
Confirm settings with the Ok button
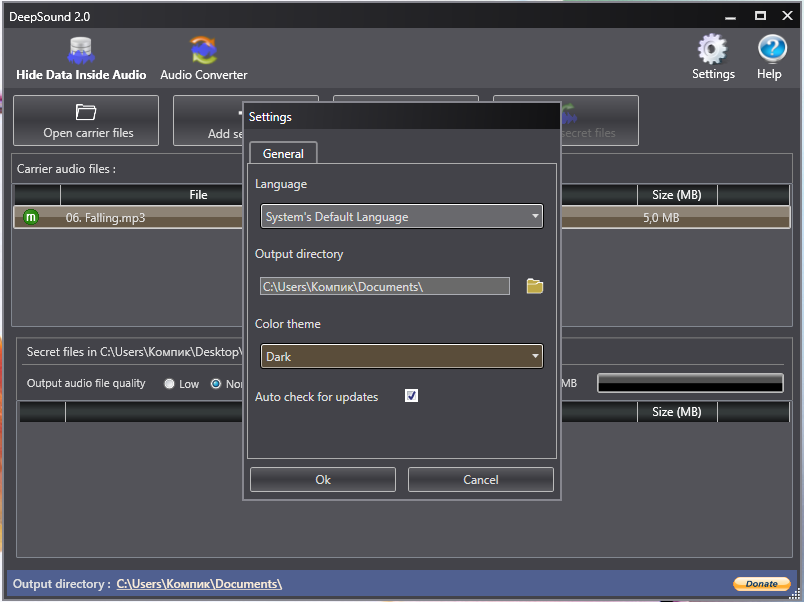[x=323, y=479]
